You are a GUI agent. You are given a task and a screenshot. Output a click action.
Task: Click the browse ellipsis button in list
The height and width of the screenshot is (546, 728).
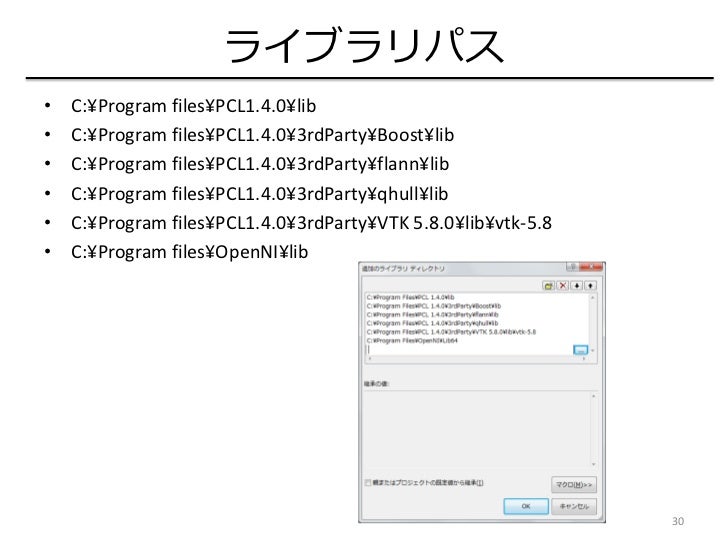pyautogui.click(x=580, y=350)
